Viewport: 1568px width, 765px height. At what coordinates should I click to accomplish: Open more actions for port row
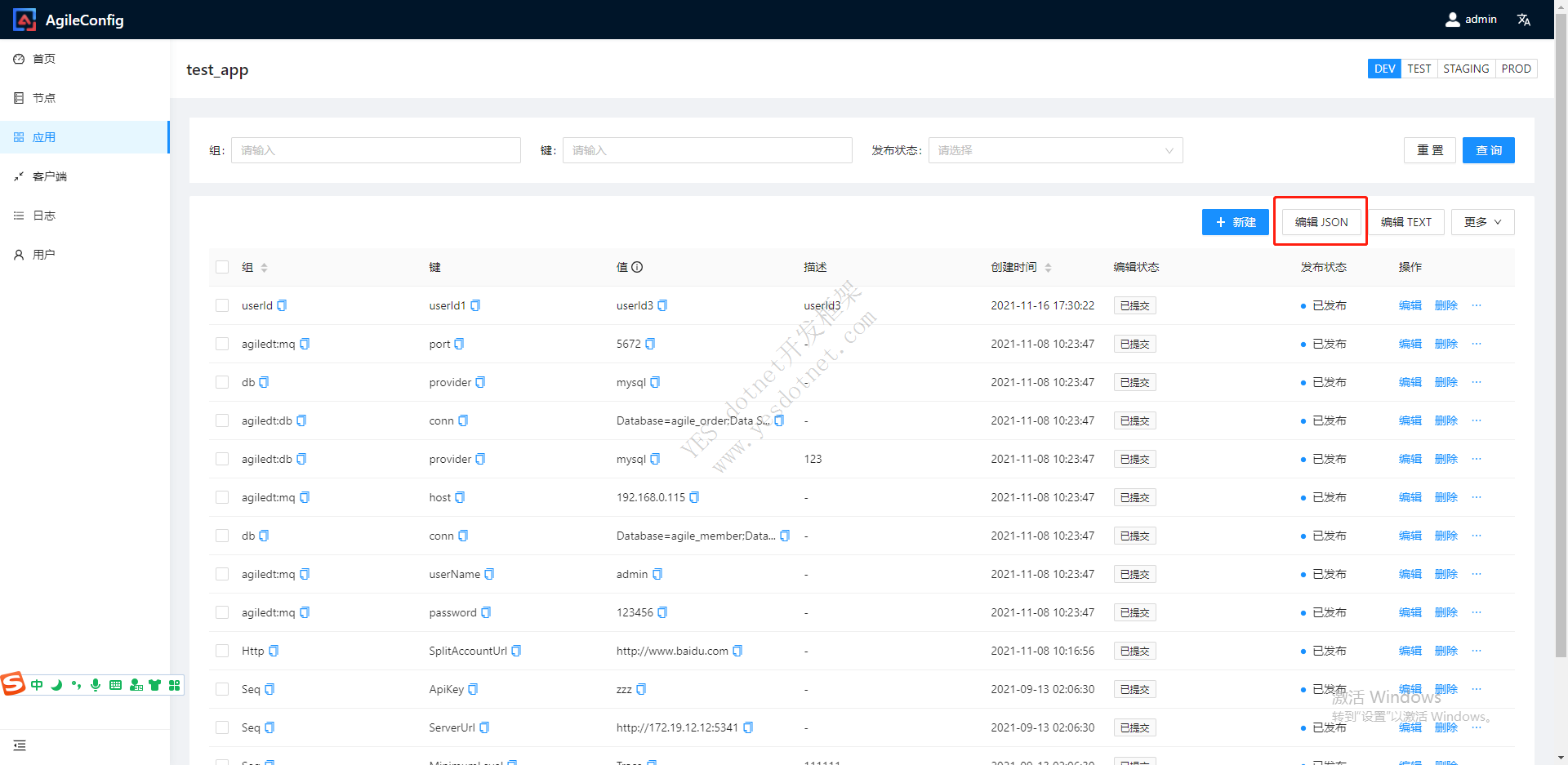(1477, 344)
